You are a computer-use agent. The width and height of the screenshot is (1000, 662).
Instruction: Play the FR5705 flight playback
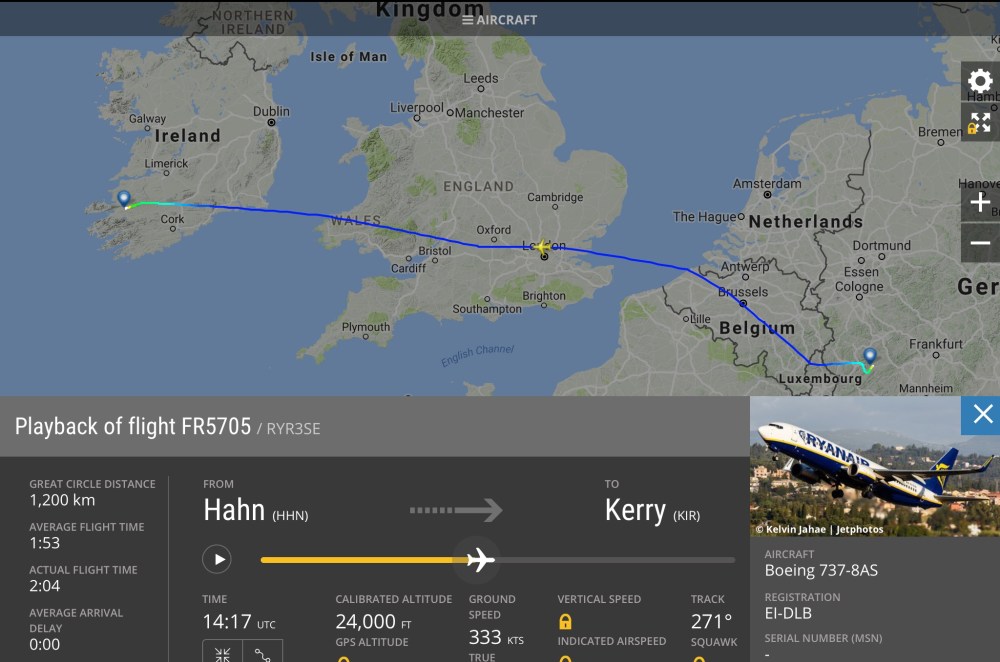217,558
